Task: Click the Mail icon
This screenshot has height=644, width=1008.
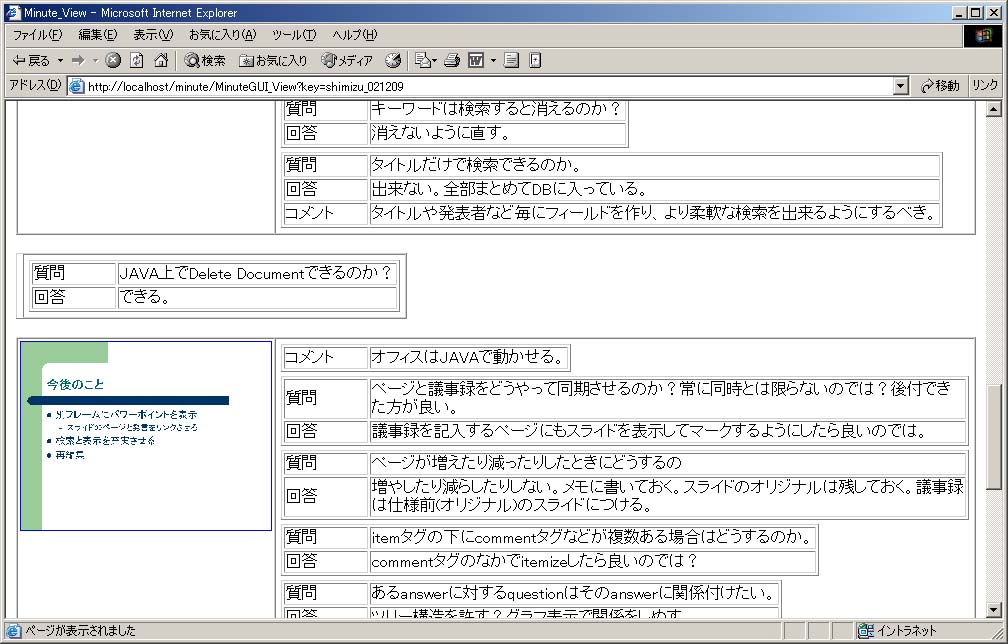Action: tap(425, 60)
